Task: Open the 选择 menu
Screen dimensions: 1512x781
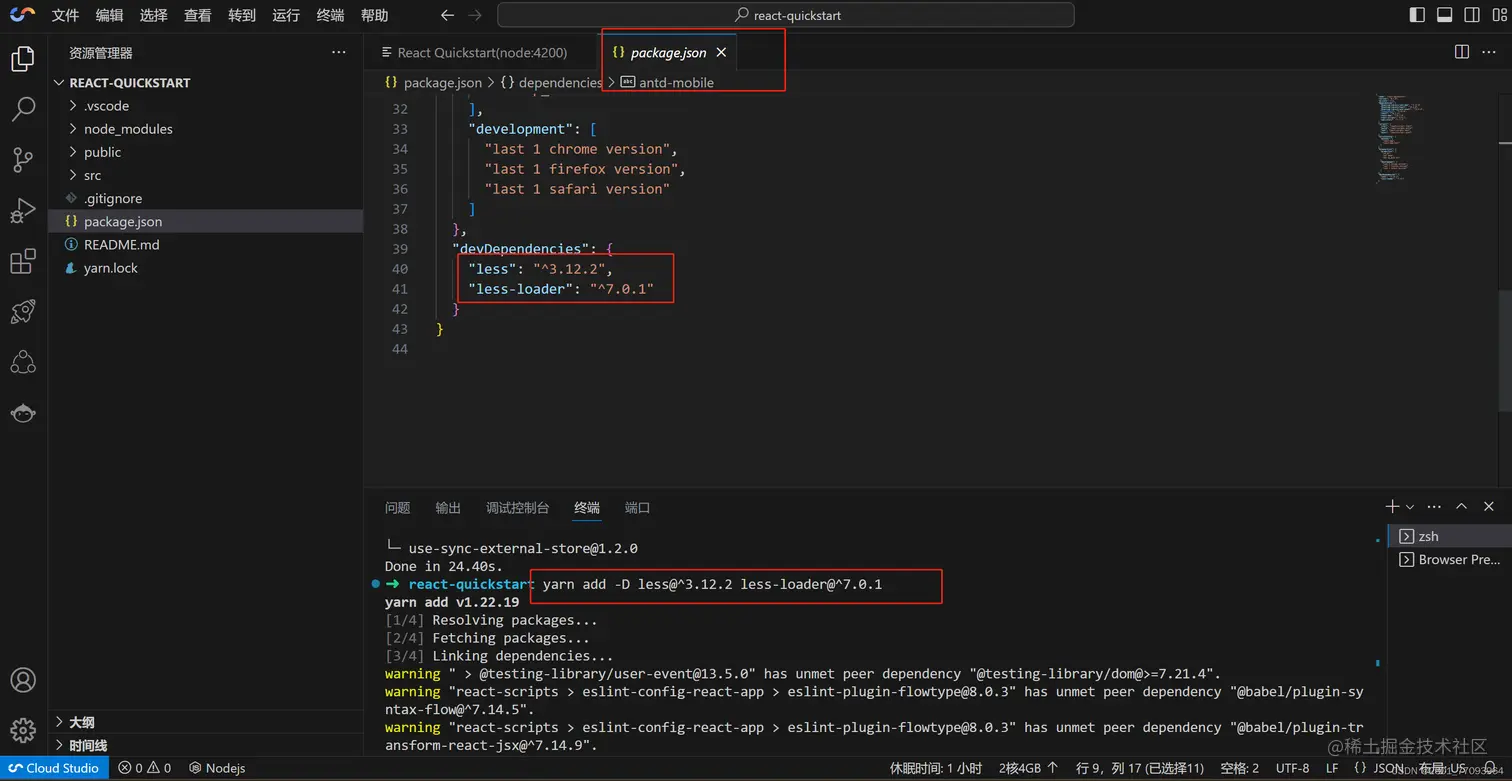Action: (x=153, y=15)
